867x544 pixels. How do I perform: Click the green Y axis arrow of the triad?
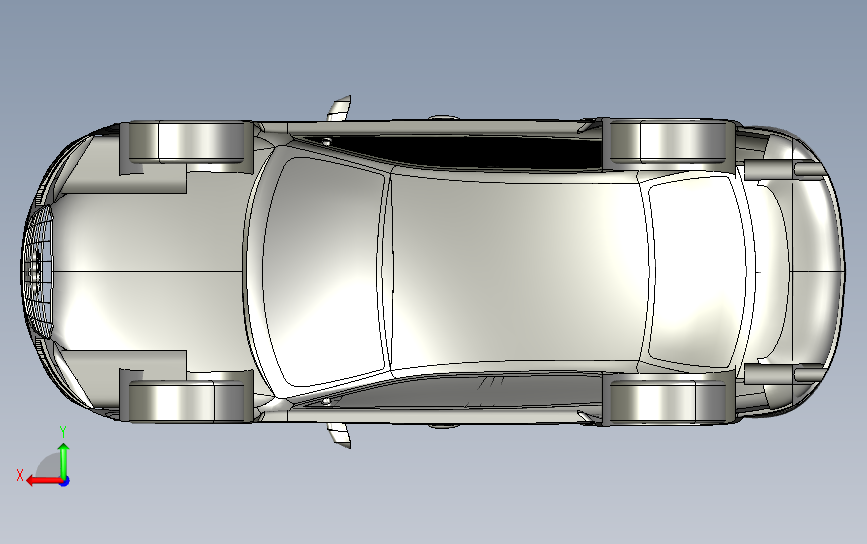pyautogui.click(x=64, y=460)
